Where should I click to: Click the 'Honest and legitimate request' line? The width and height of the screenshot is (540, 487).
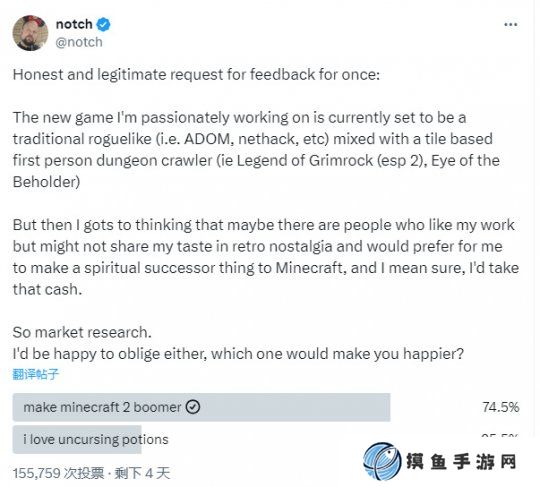pyautogui.click(x=196, y=74)
